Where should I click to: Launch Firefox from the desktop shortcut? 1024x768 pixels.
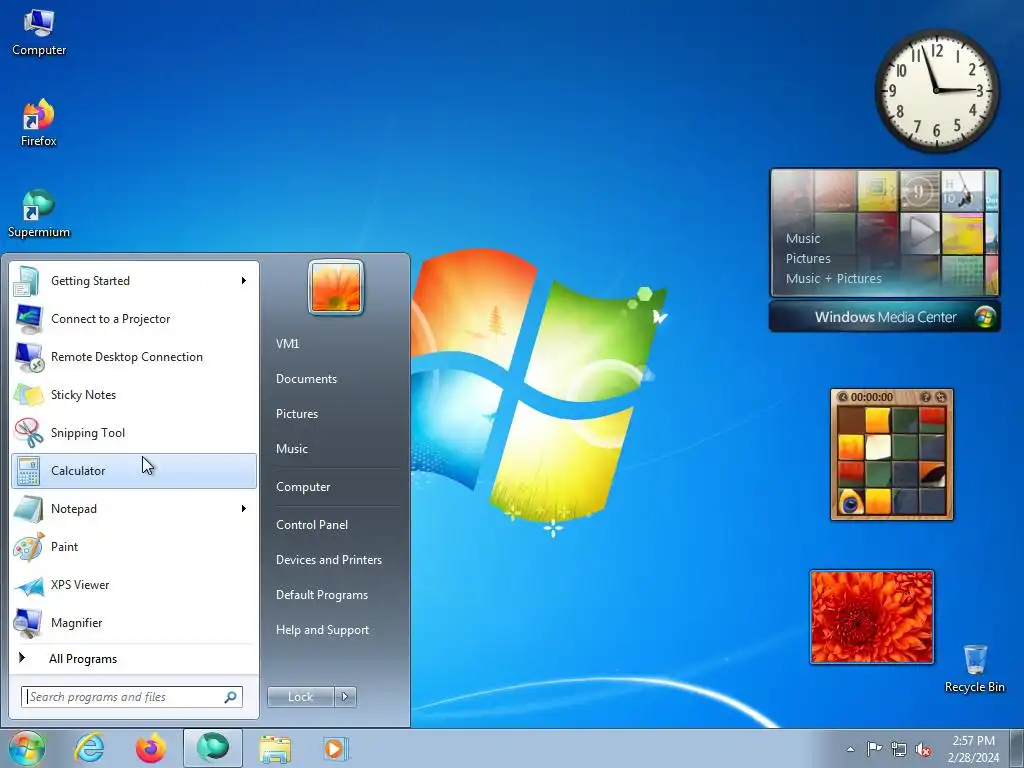(x=39, y=123)
